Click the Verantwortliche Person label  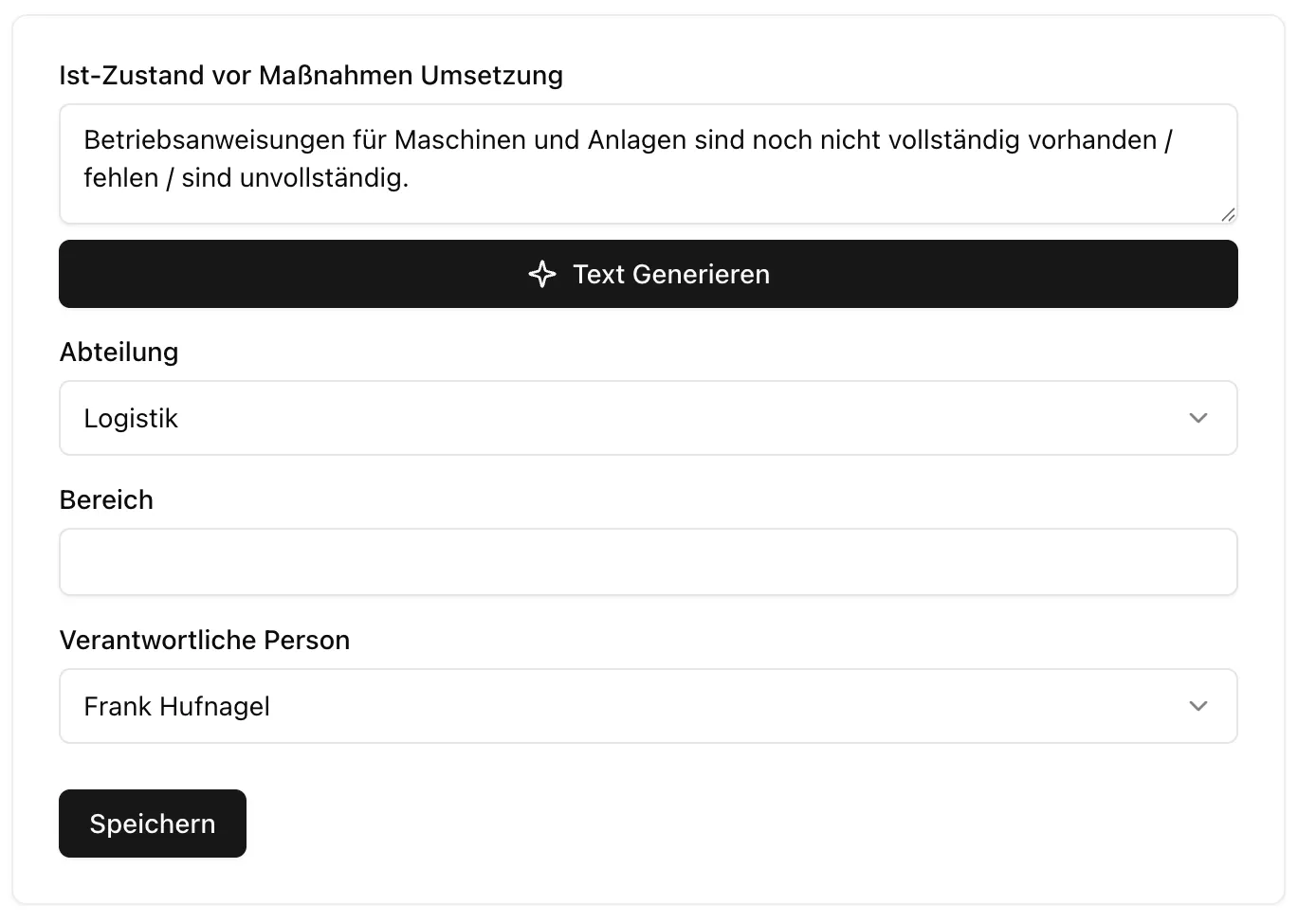[205, 640]
